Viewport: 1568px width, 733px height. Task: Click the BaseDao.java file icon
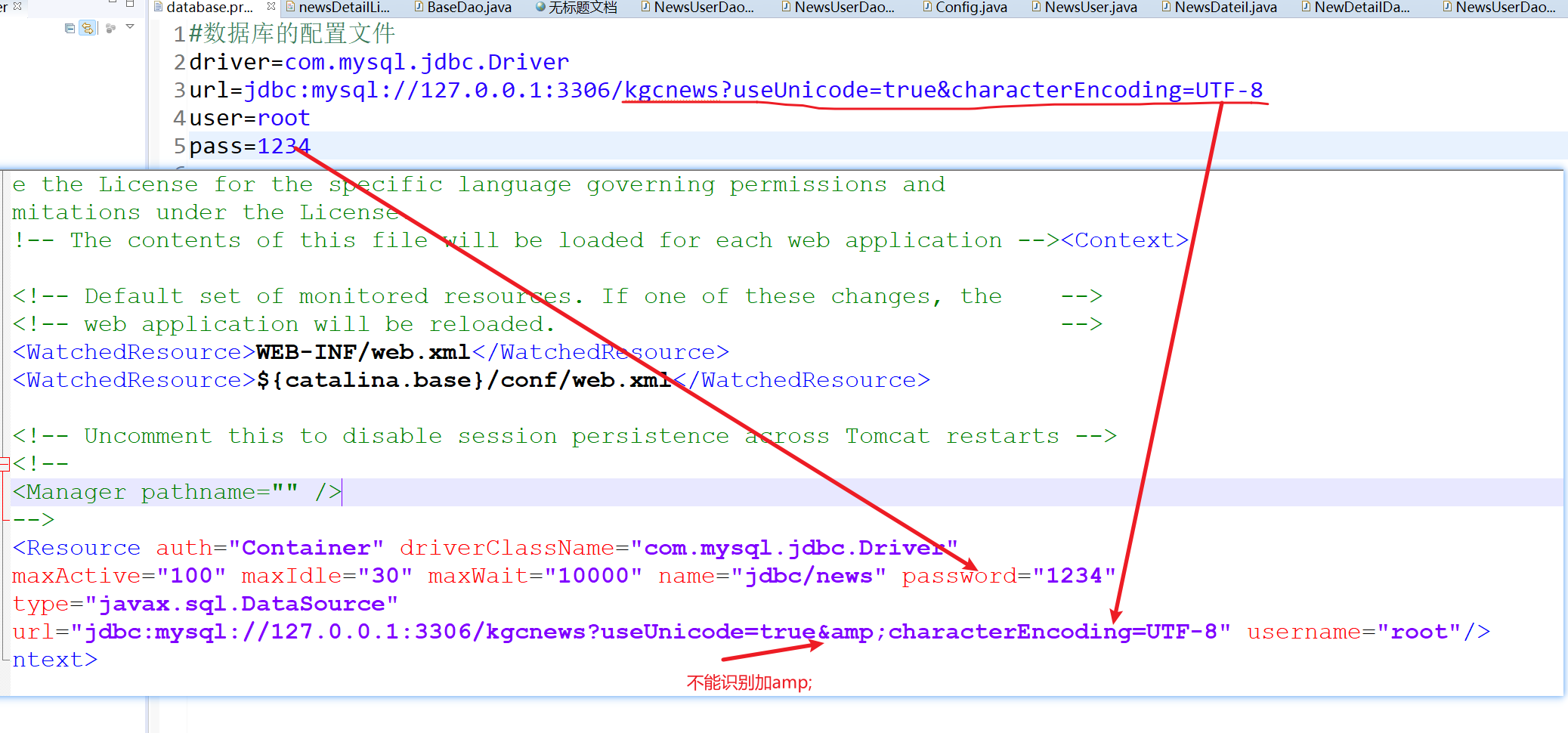(419, 7)
